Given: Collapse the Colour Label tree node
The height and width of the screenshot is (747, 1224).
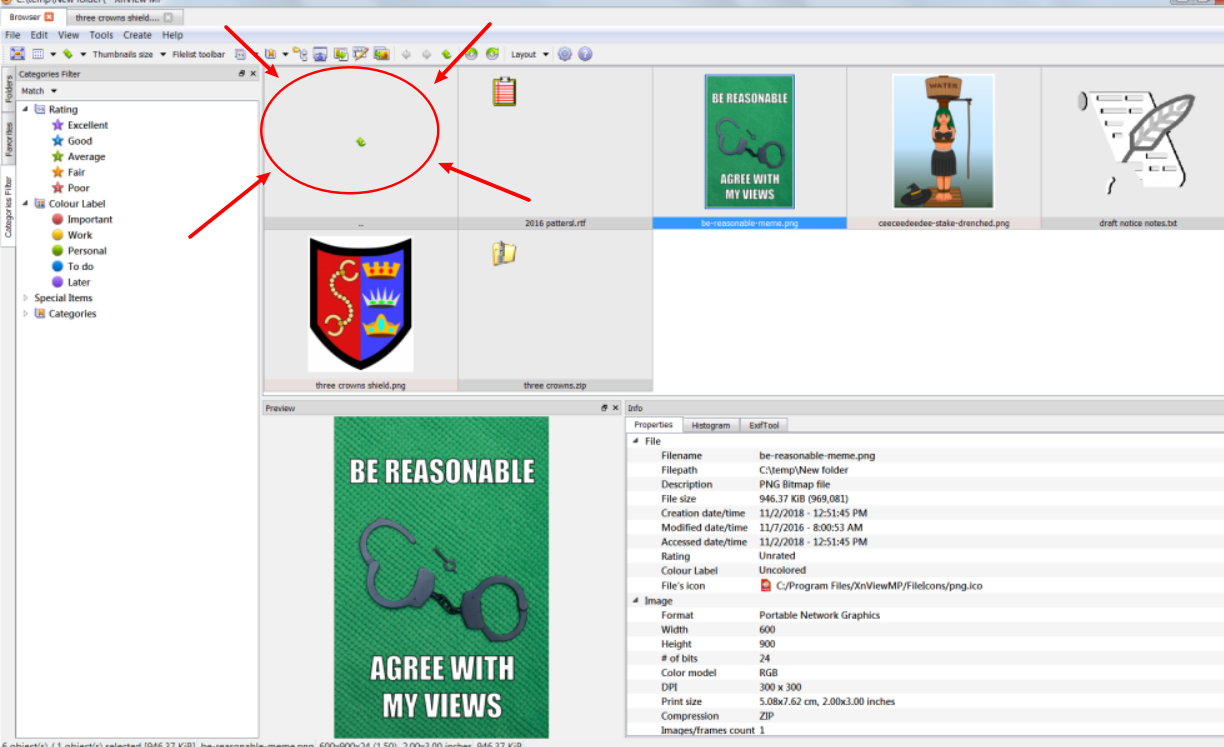Looking at the screenshot, I should (x=25, y=204).
